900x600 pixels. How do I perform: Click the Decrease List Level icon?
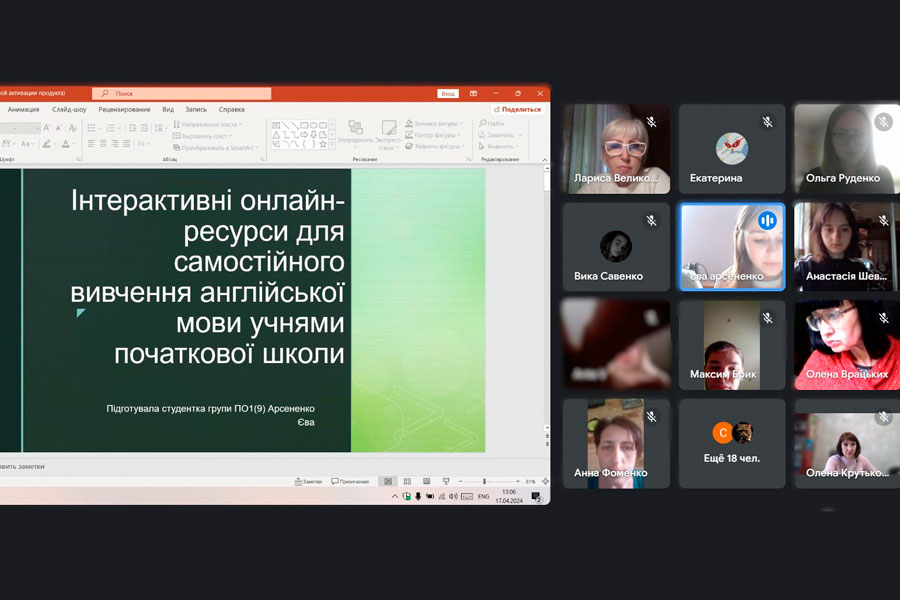132,127
